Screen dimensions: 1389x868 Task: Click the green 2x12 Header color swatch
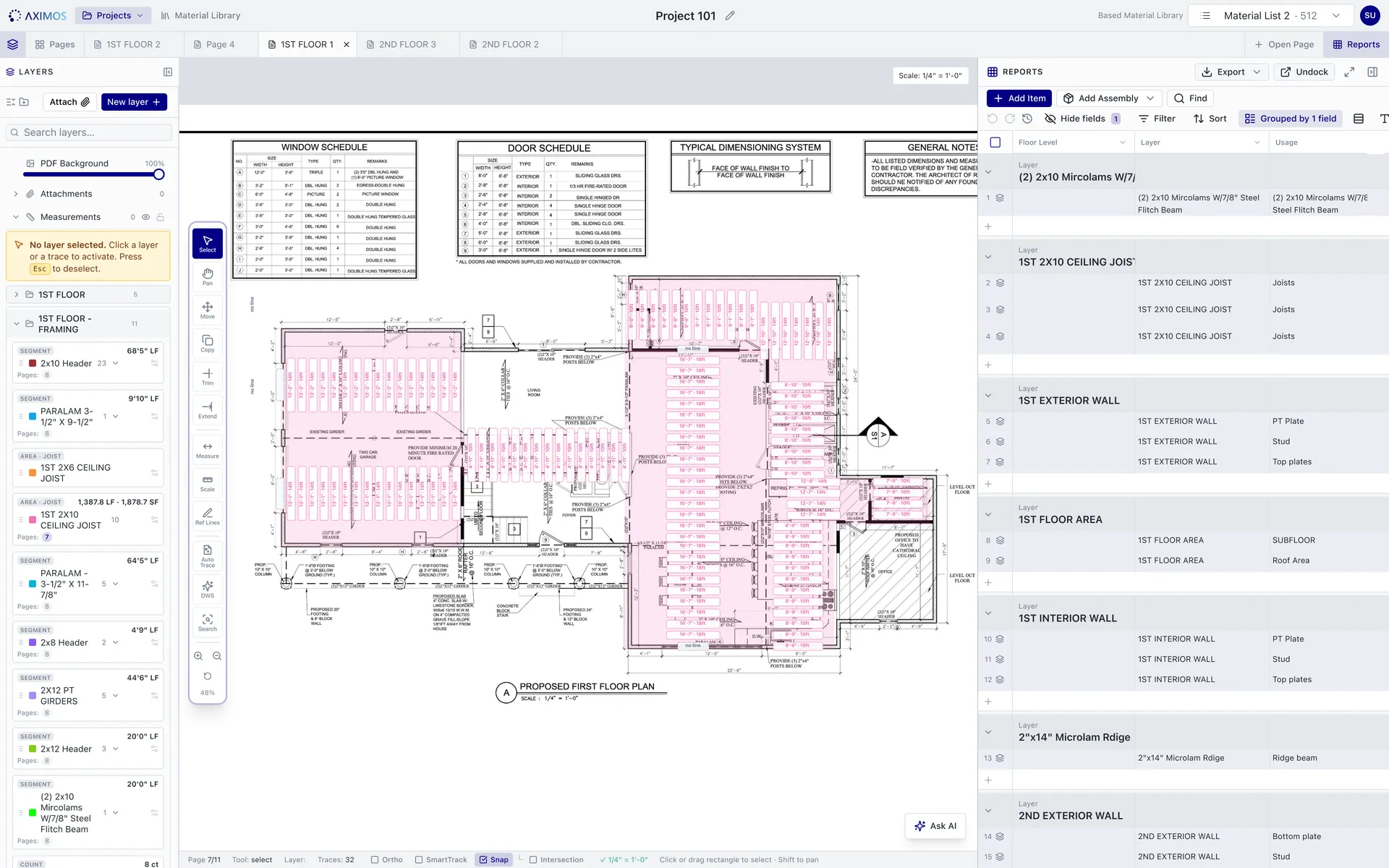[33, 749]
